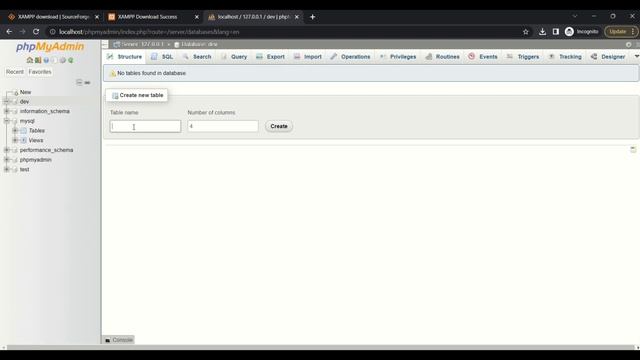Image resolution: width=640 pixels, height=360 pixels.
Task: Switch to XAMPP download SourceForge tab
Action: click(52, 17)
